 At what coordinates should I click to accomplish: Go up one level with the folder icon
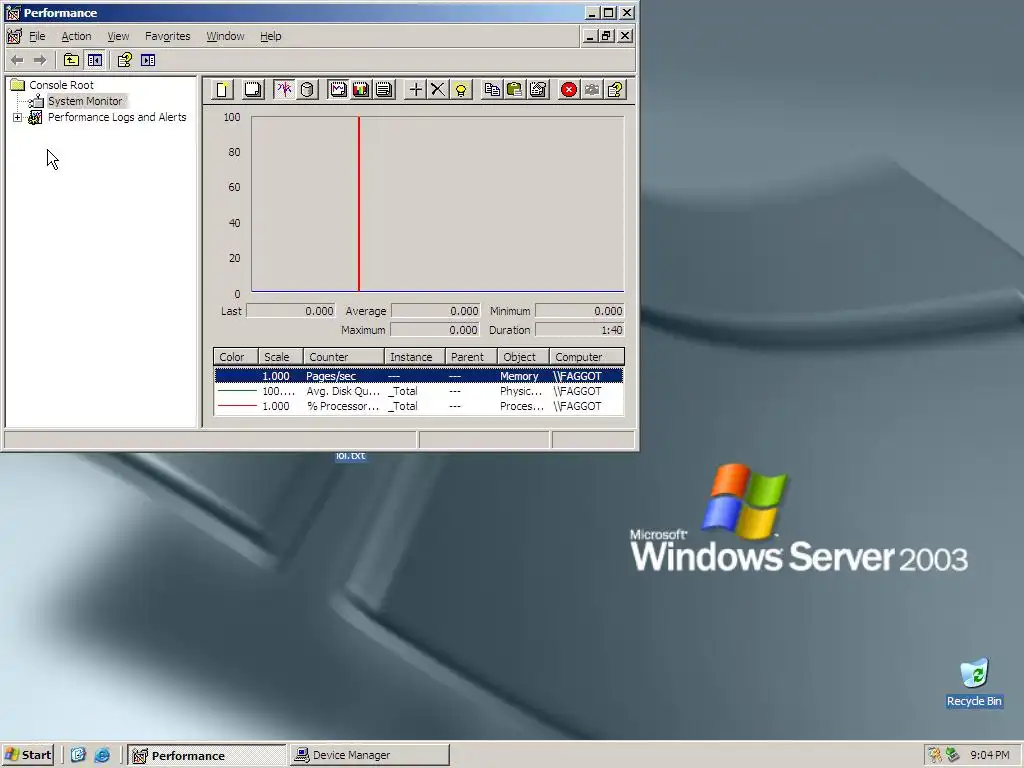click(x=71, y=60)
